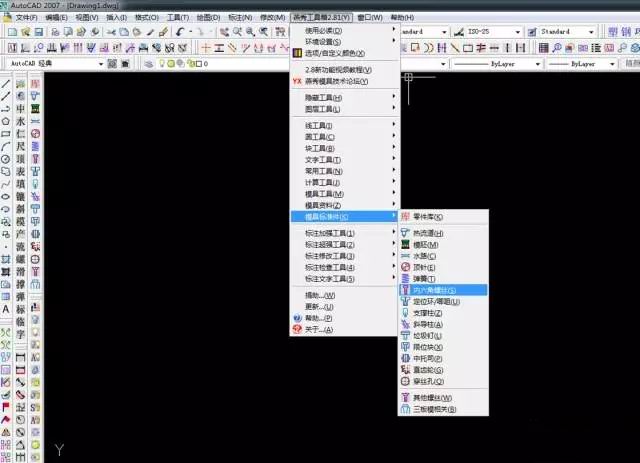Click the New drawing icon
The height and width of the screenshot is (463, 640).
pos(13,32)
